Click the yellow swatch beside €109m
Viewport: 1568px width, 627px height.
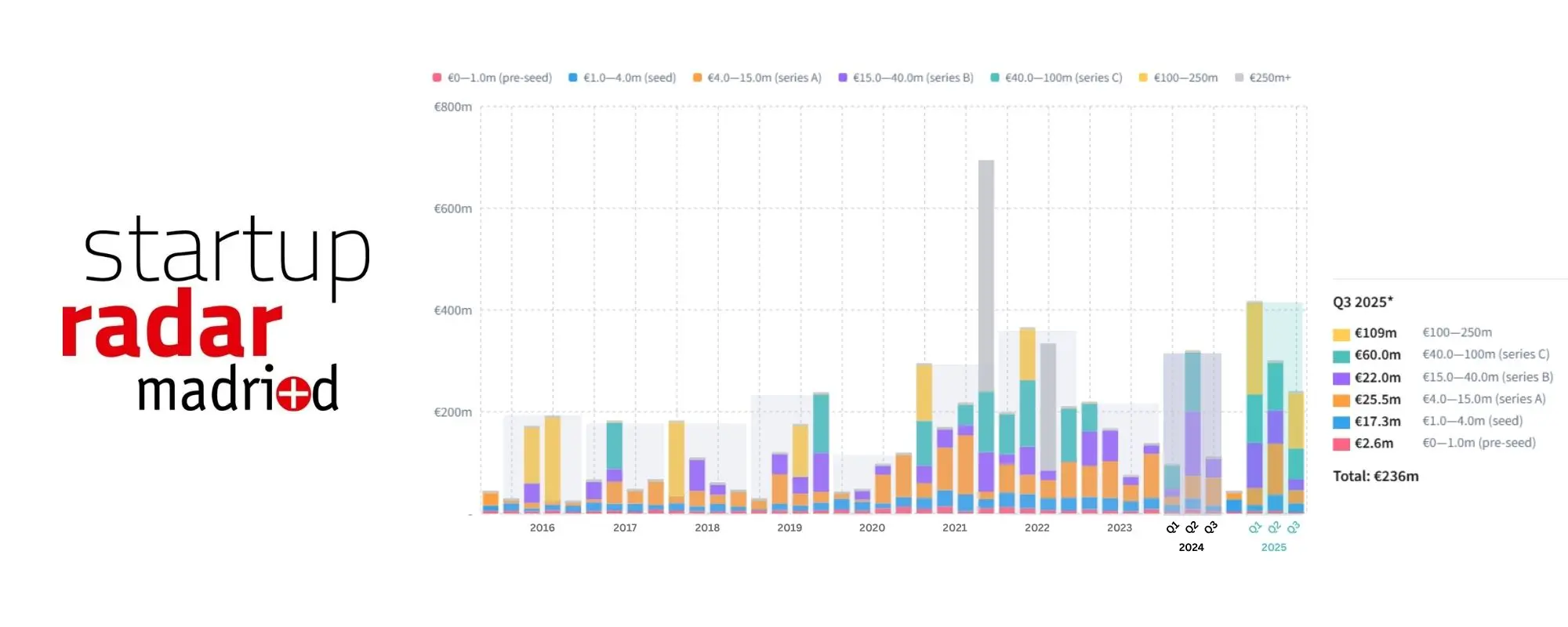(x=1341, y=334)
